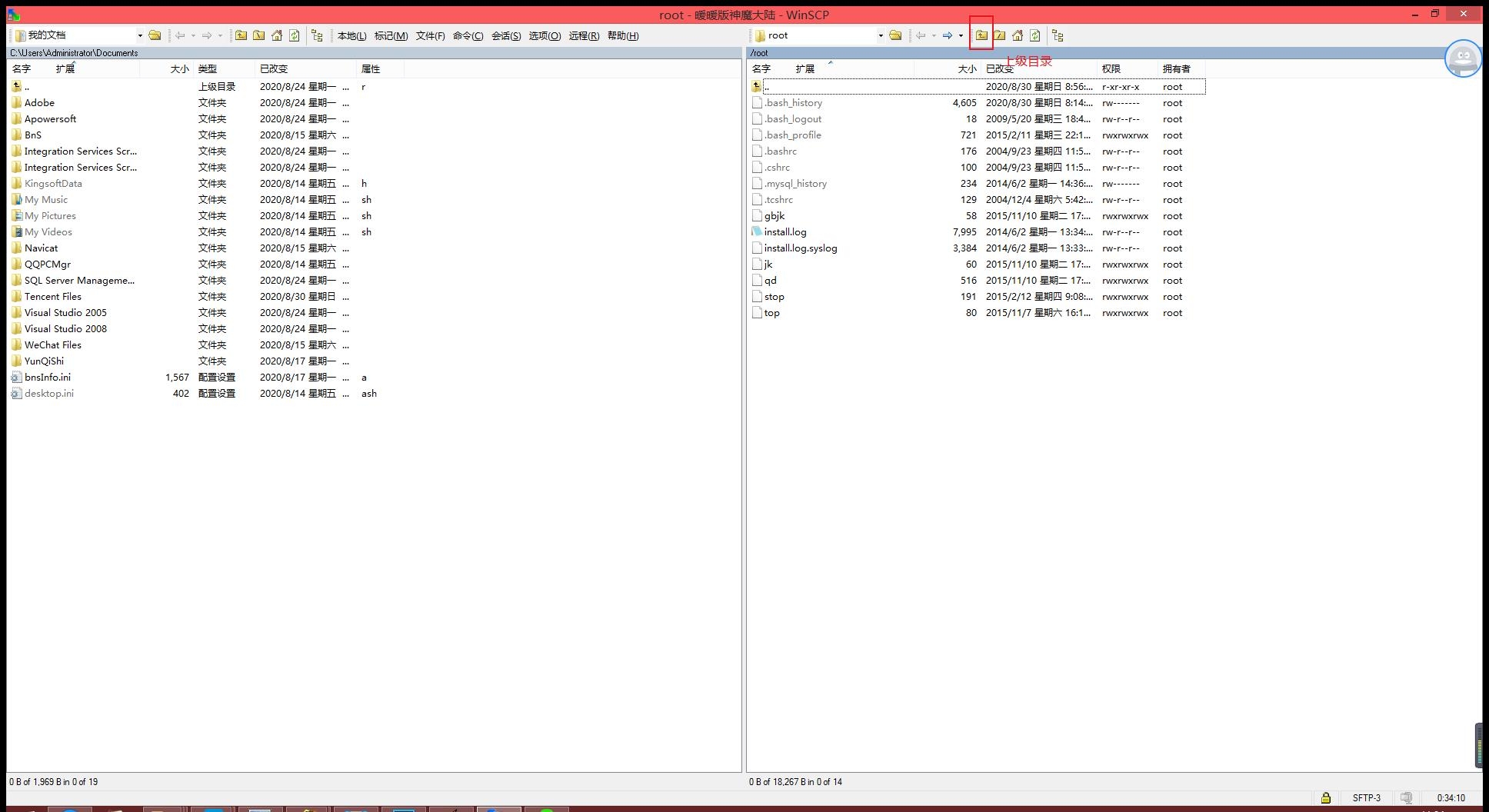Select the YunQiShi folder

pyautogui.click(x=44, y=361)
